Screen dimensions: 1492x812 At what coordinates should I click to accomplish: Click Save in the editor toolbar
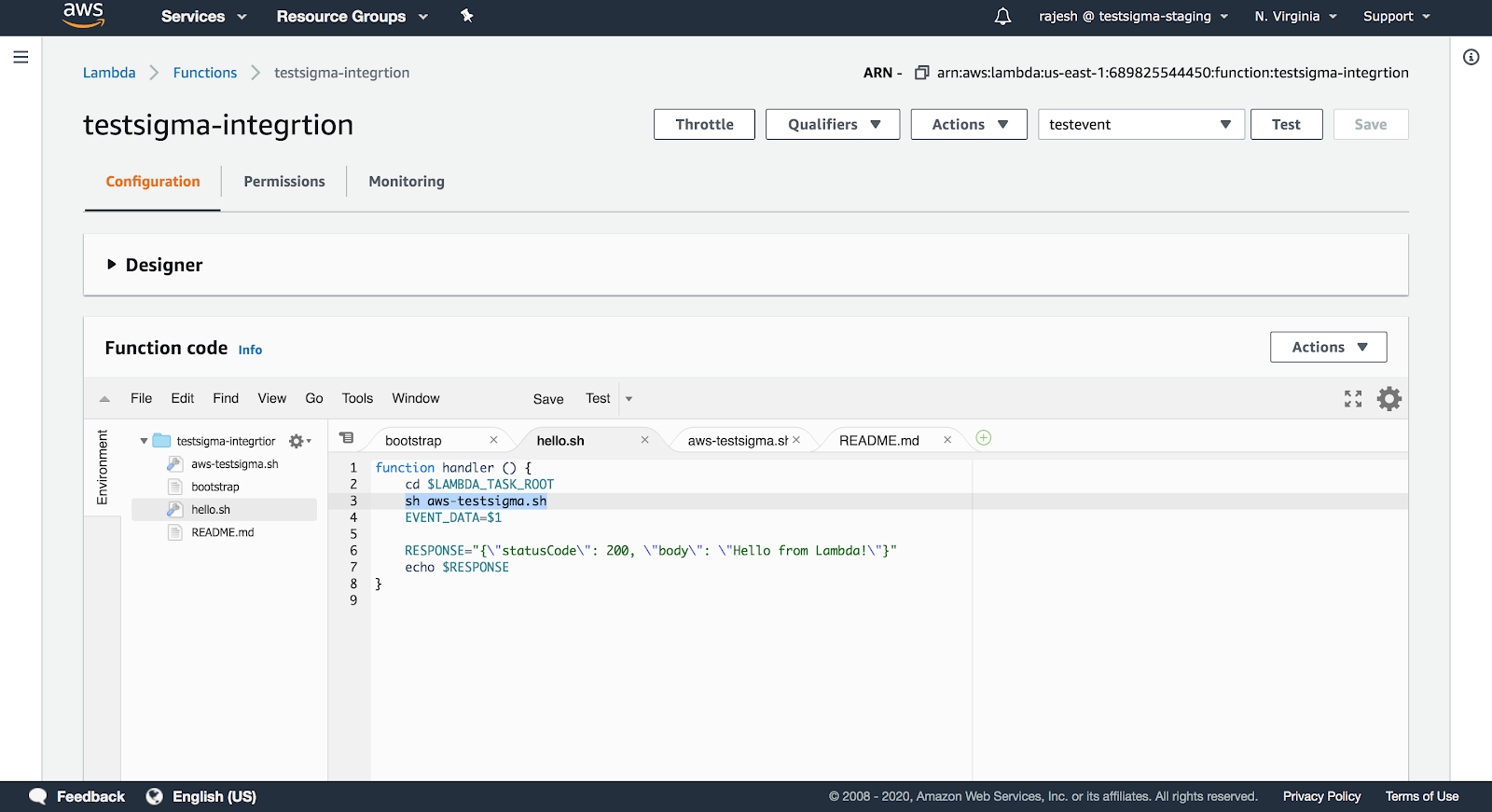[548, 399]
